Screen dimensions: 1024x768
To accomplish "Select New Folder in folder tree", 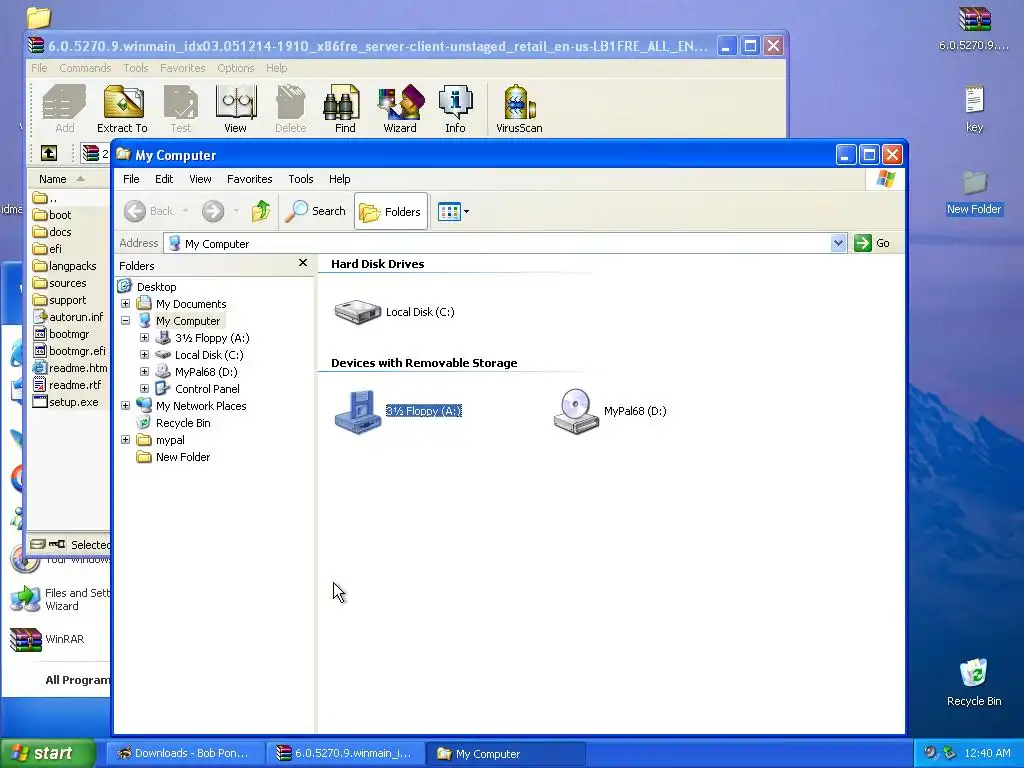I will 183,456.
